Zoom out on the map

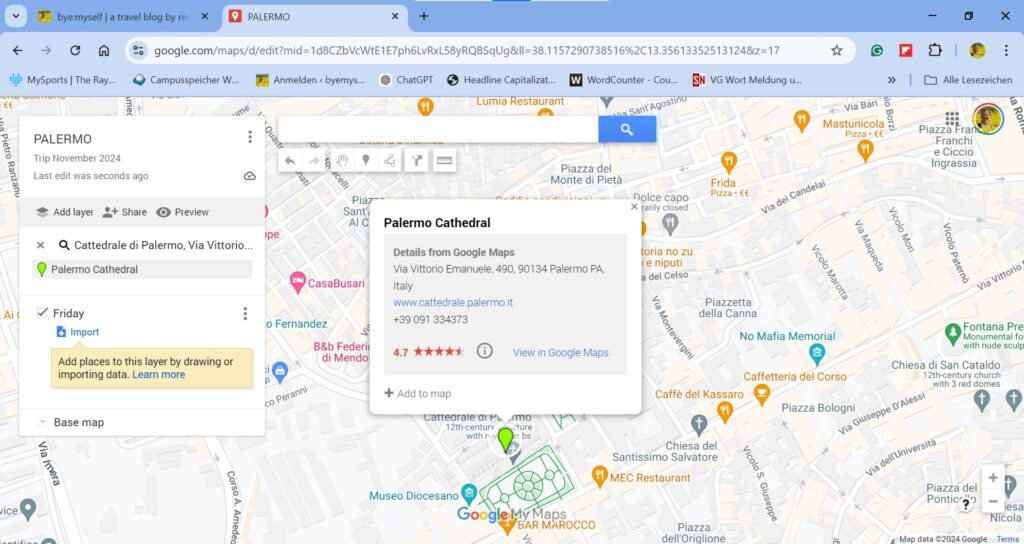point(993,502)
